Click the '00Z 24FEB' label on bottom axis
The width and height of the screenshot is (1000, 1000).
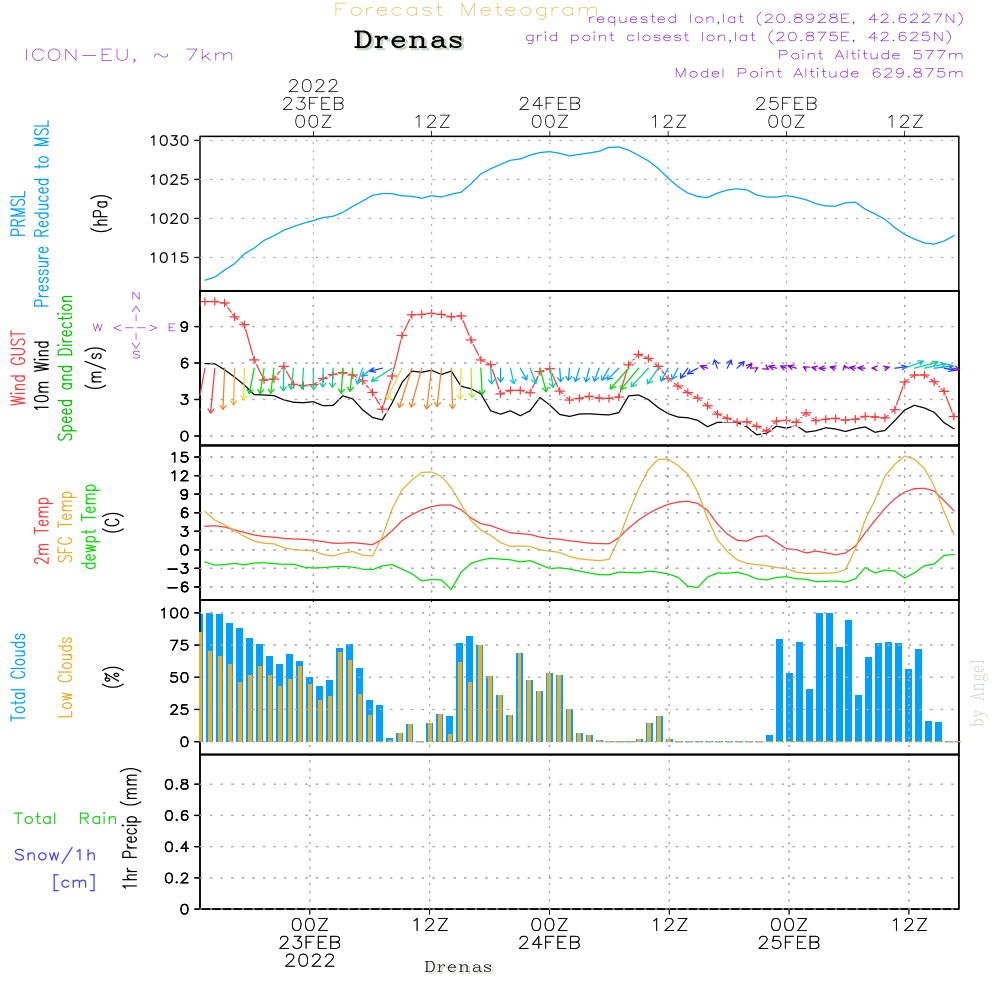549,934
